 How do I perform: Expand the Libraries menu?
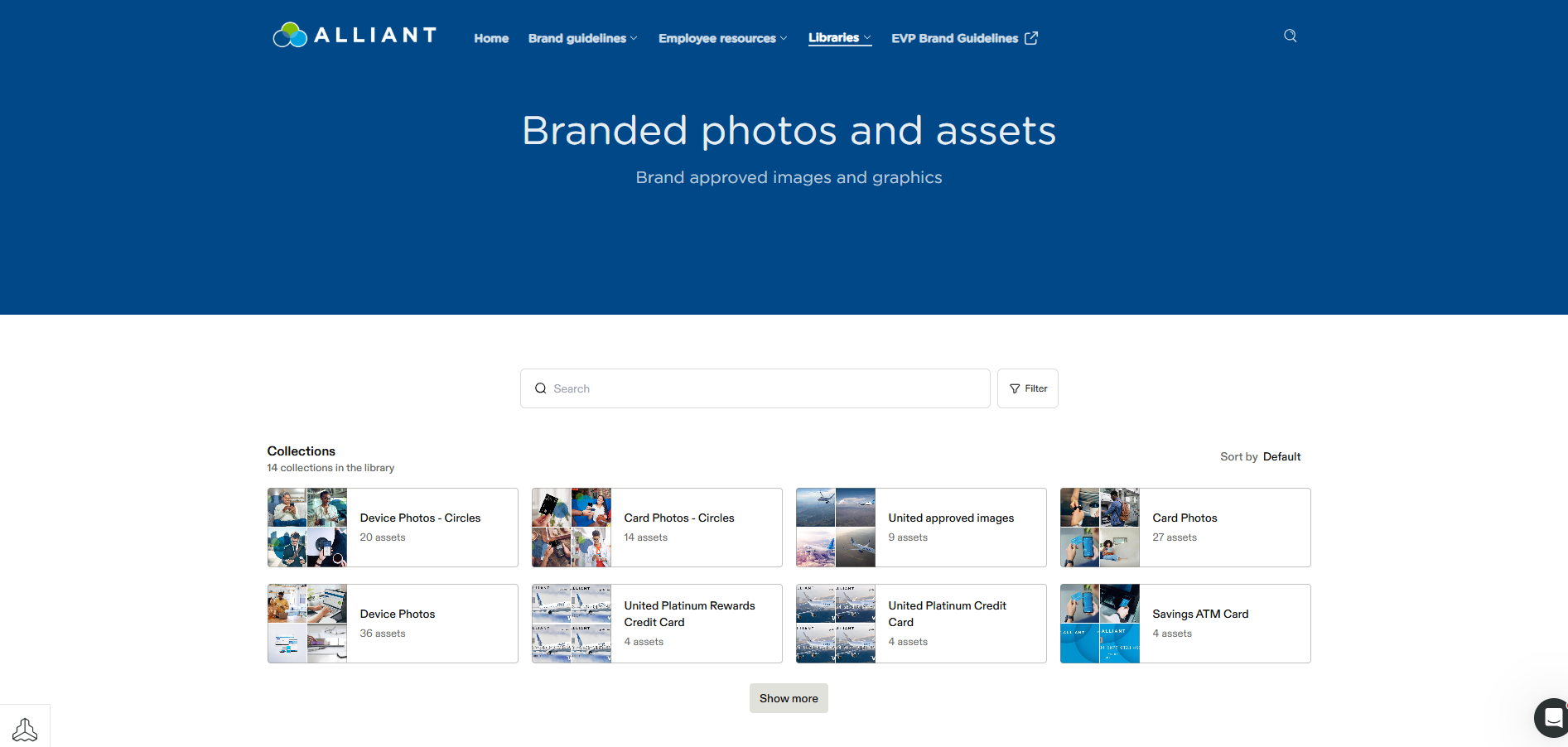(840, 38)
